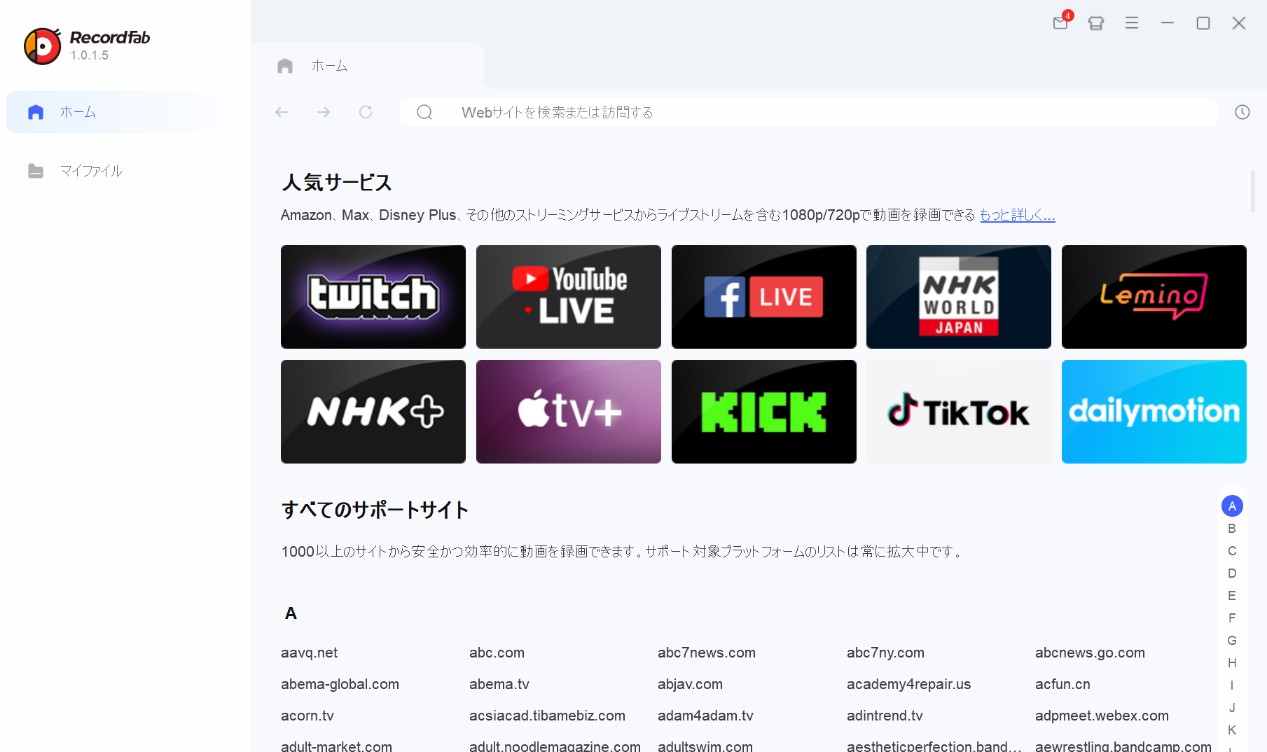Click the RecordFab logo icon

coord(43,46)
